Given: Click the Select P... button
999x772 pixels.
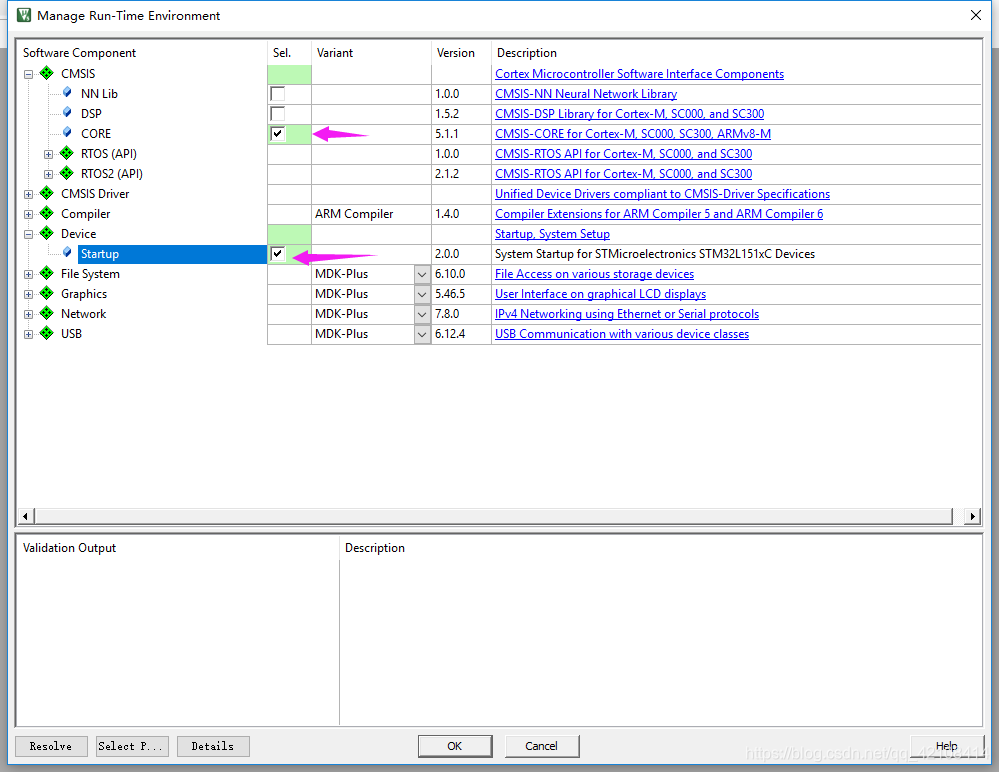Looking at the screenshot, I should coord(133,746).
